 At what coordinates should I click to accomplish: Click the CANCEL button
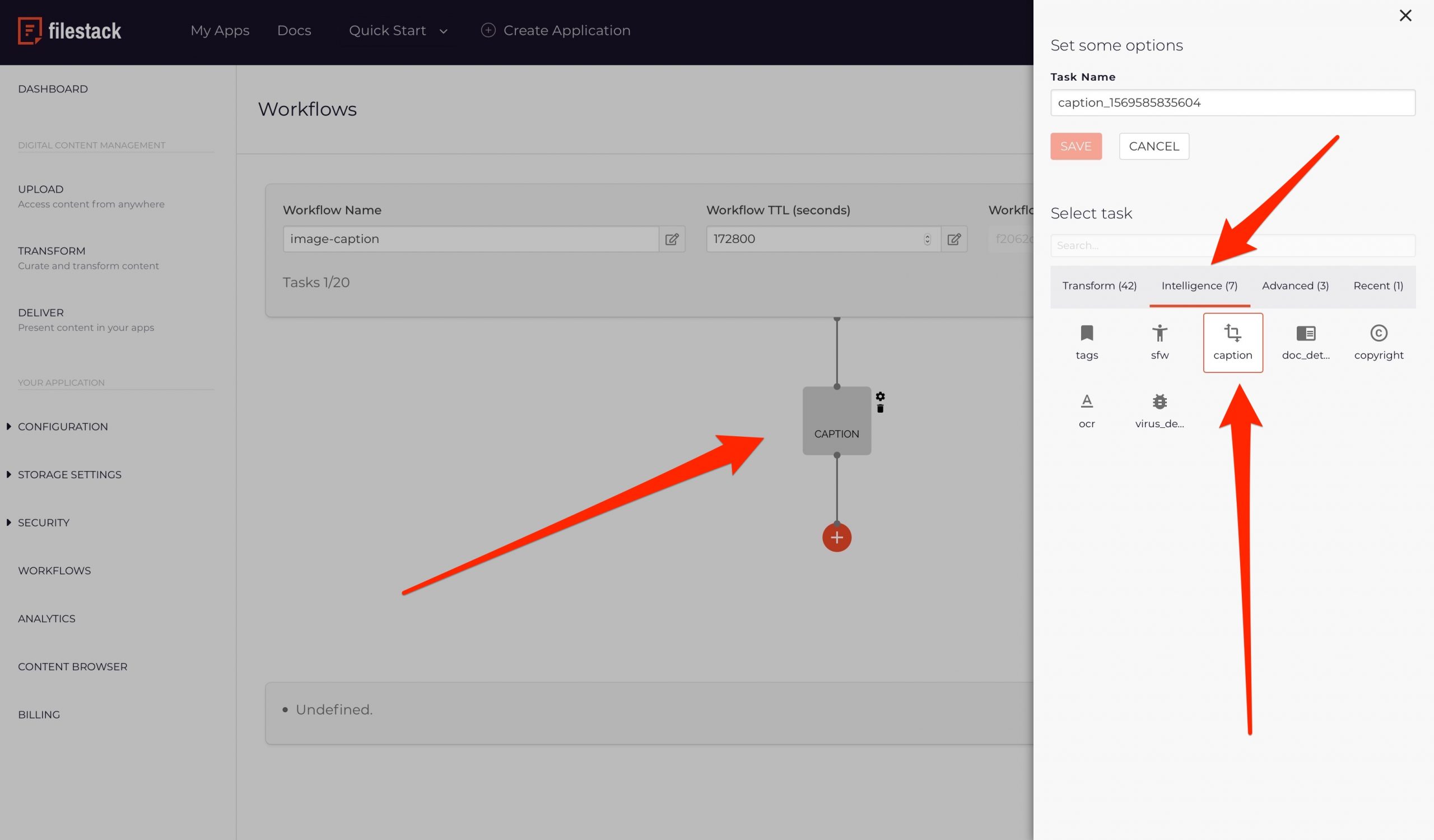pos(1153,146)
